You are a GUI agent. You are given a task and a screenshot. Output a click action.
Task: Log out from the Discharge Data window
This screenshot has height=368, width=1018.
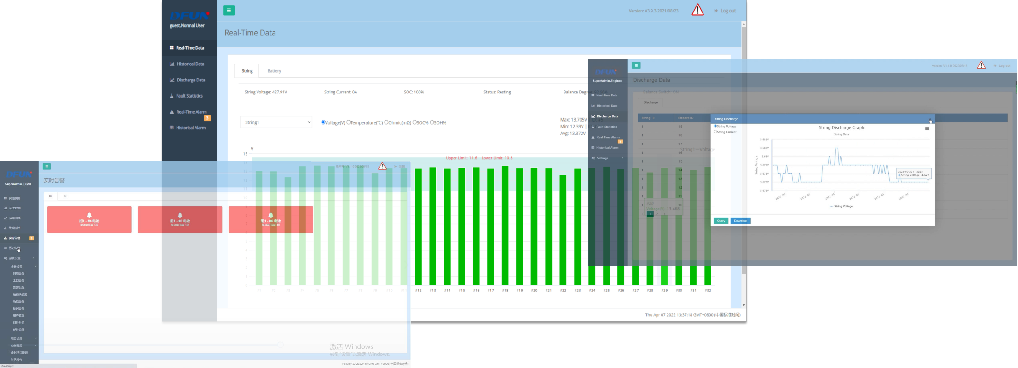[x=1002, y=66]
